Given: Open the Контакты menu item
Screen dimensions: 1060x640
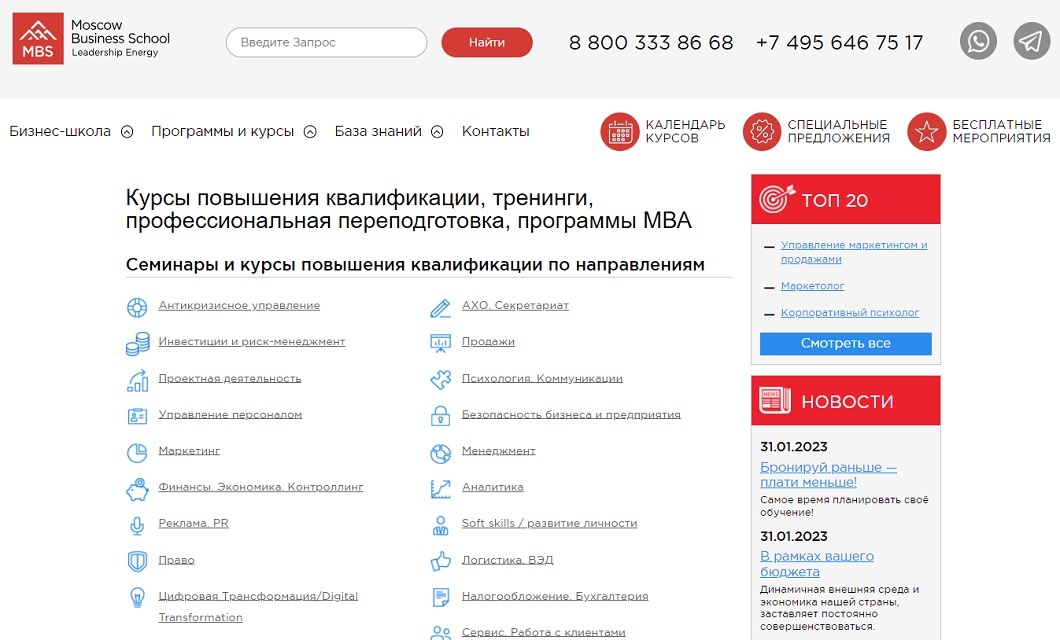Looking at the screenshot, I should coord(496,131).
